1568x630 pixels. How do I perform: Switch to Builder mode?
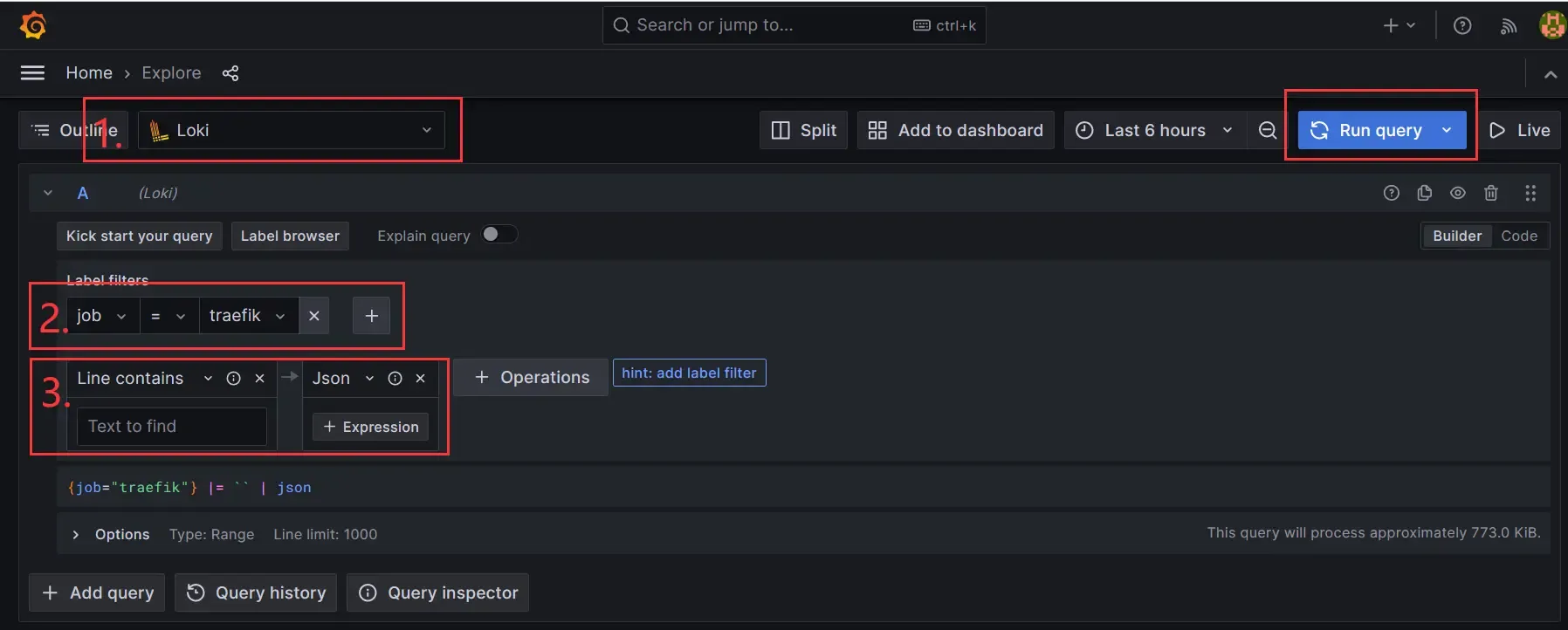coord(1457,236)
